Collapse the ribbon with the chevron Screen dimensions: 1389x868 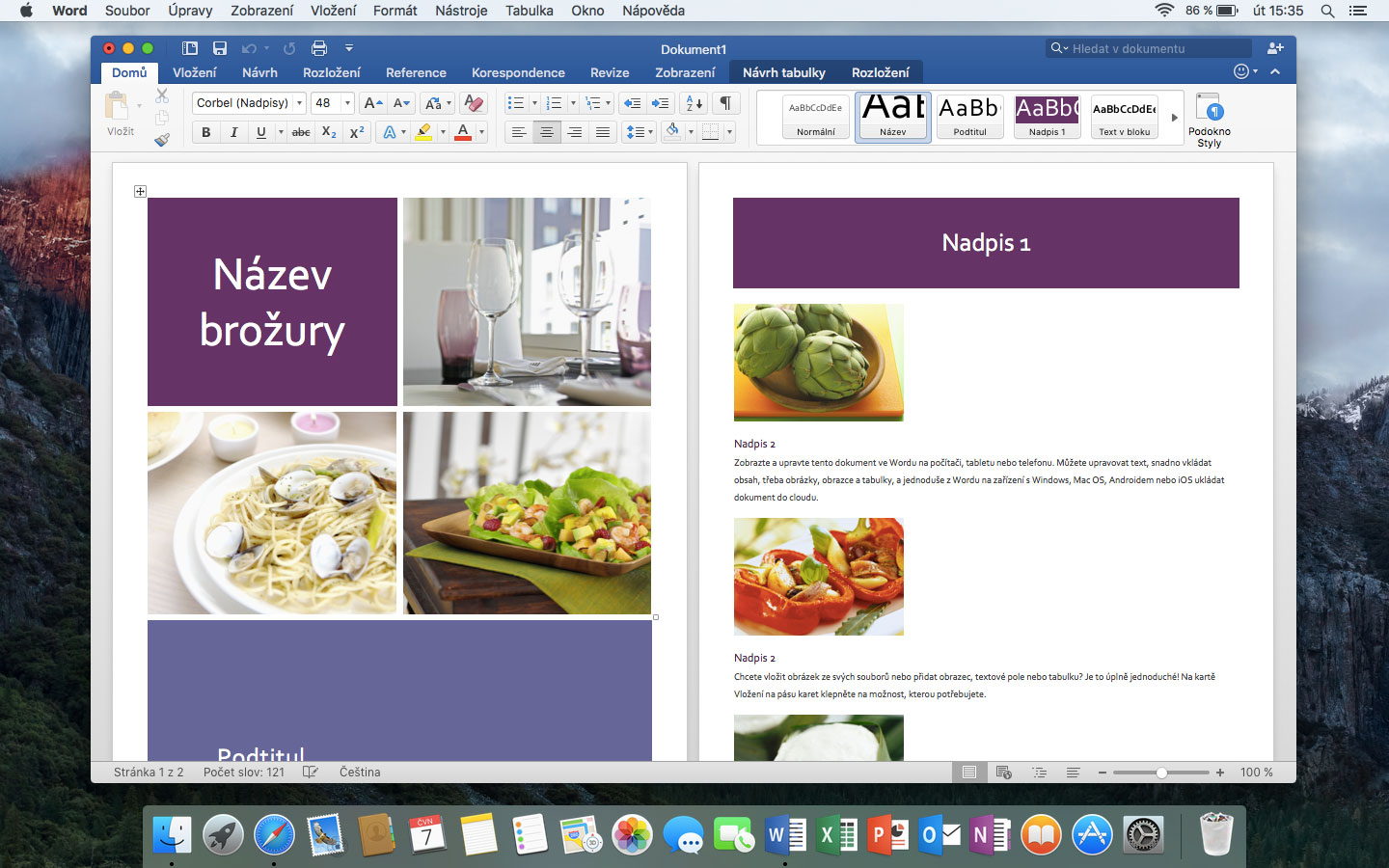(1275, 71)
